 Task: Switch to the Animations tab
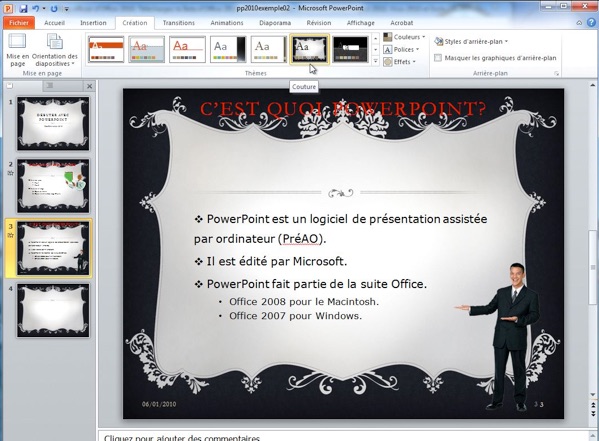click(x=227, y=23)
